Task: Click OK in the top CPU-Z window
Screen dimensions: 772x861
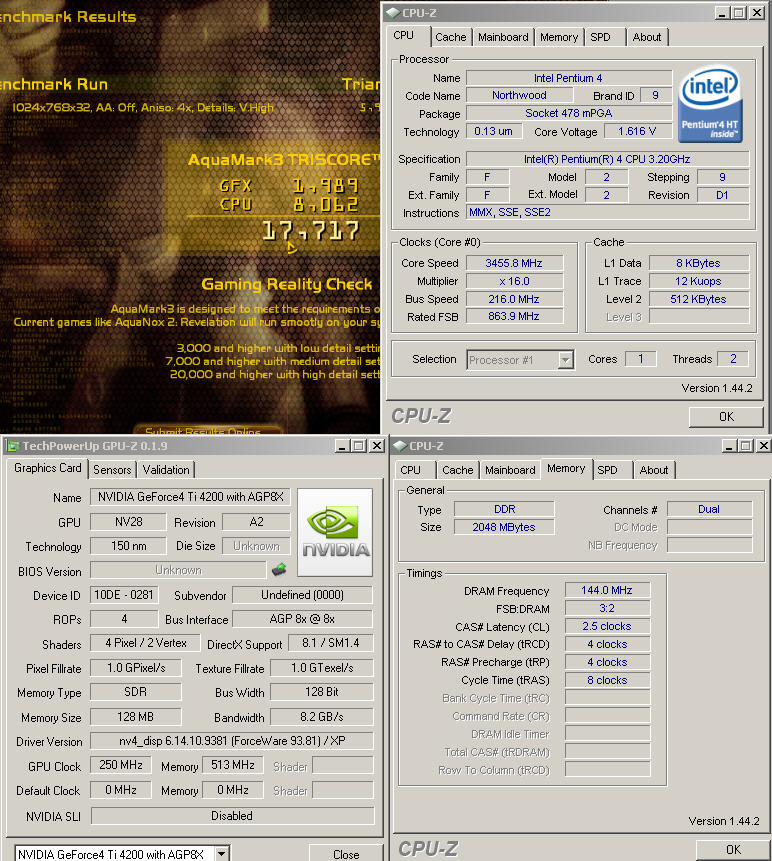Action: pos(726,417)
